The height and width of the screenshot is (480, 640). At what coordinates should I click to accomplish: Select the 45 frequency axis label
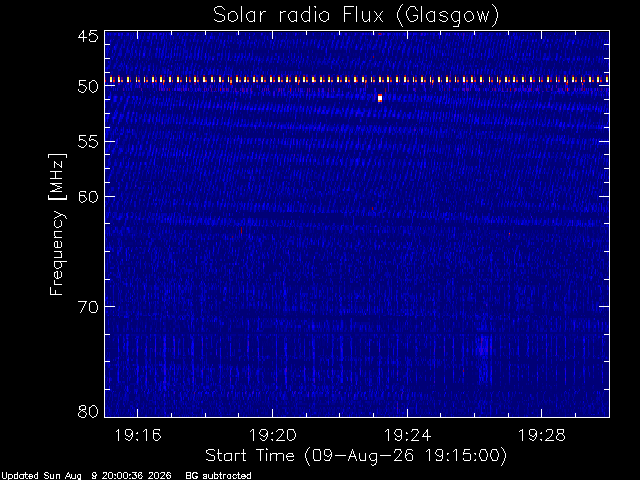coord(88,36)
